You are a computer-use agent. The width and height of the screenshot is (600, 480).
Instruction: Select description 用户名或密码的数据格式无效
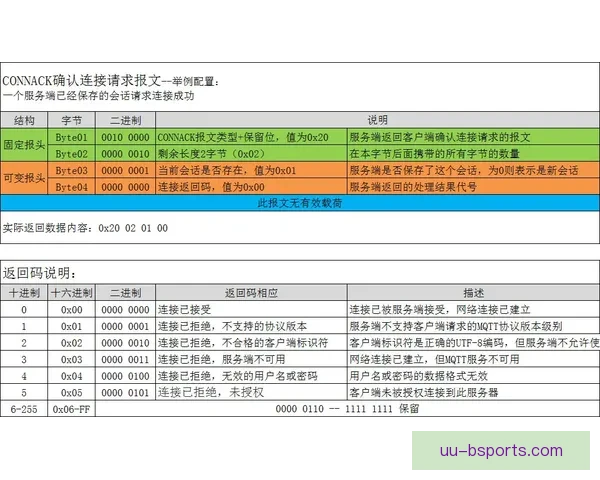click(x=474, y=376)
